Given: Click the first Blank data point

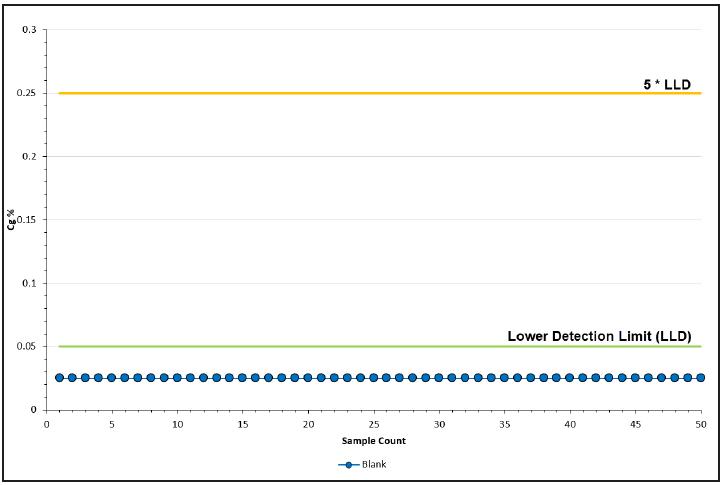Looking at the screenshot, I should click(x=59, y=378).
